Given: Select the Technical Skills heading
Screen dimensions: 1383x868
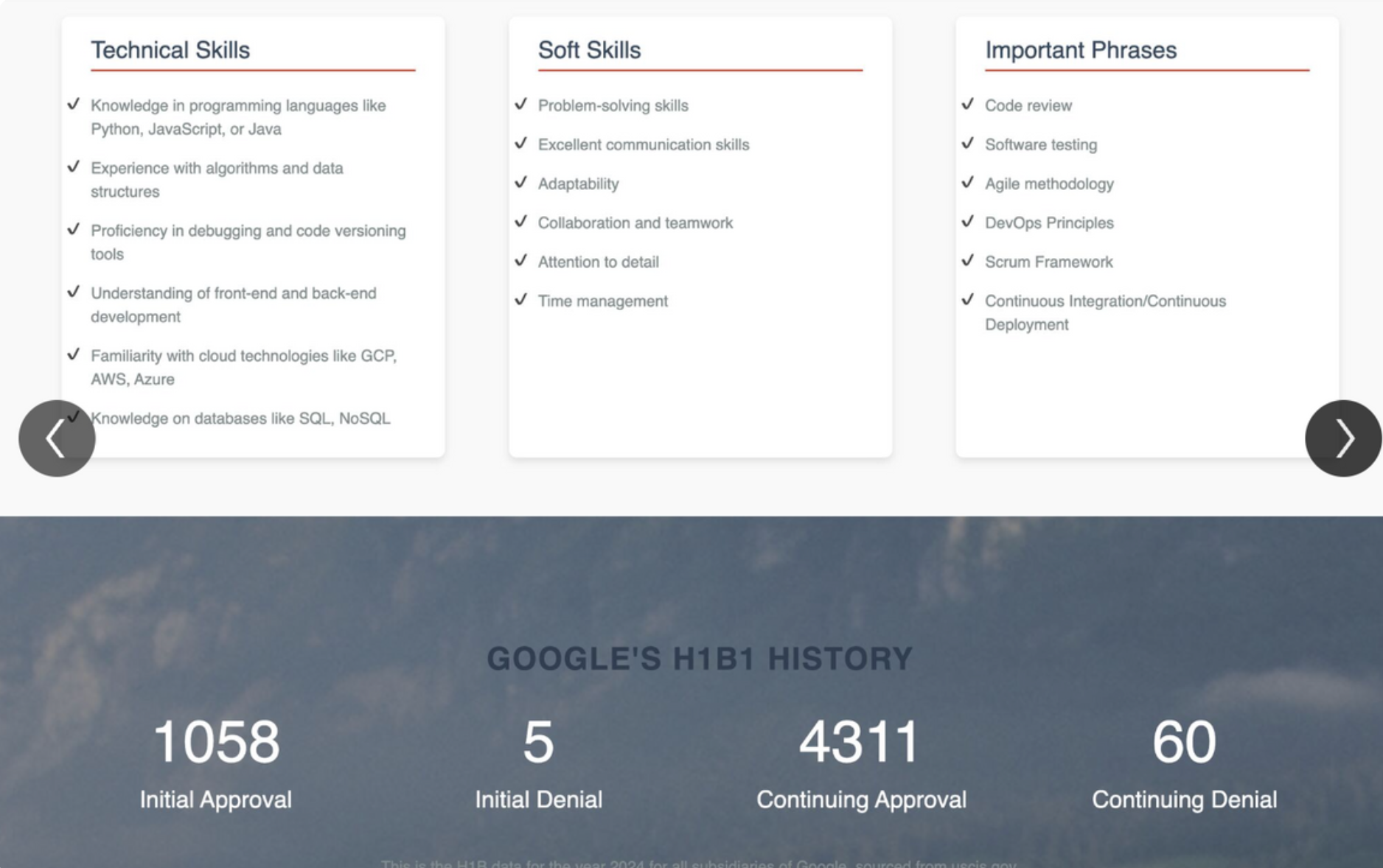Looking at the screenshot, I should [x=170, y=51].
